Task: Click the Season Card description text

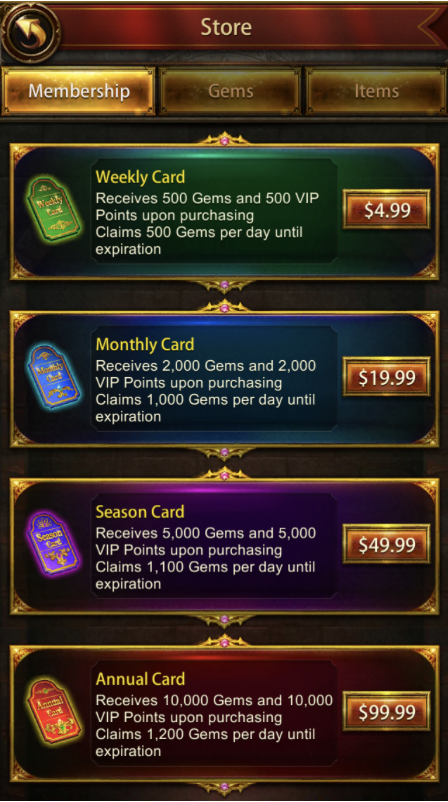Action: pyautogui.click(x=206, y=558)
